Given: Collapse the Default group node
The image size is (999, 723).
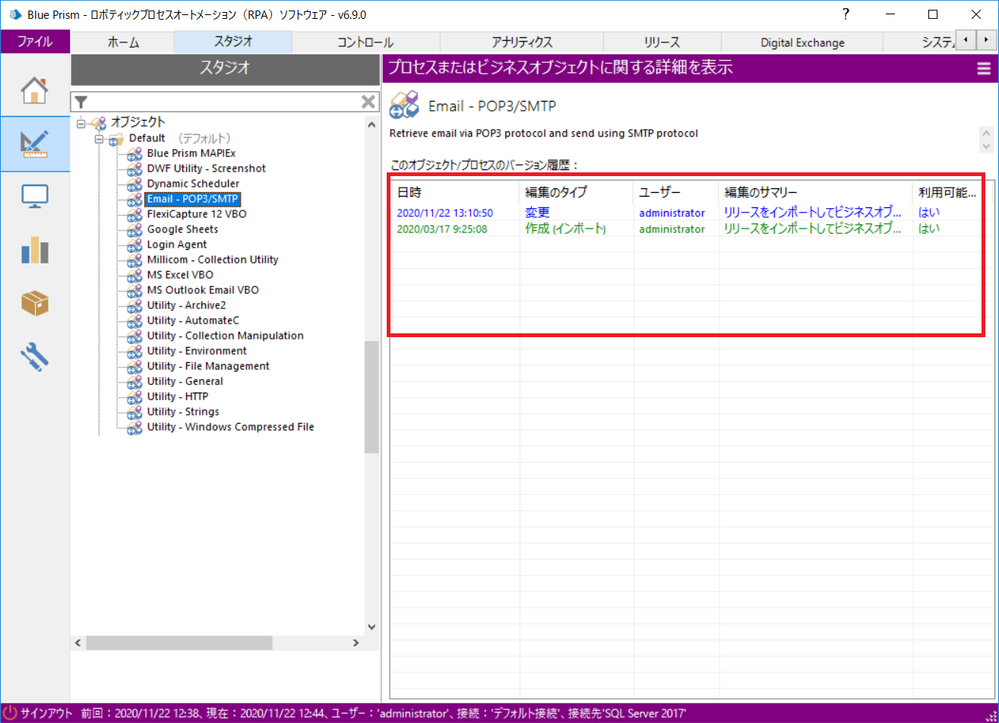Looking at the screenshot, I should click(99, 138).
